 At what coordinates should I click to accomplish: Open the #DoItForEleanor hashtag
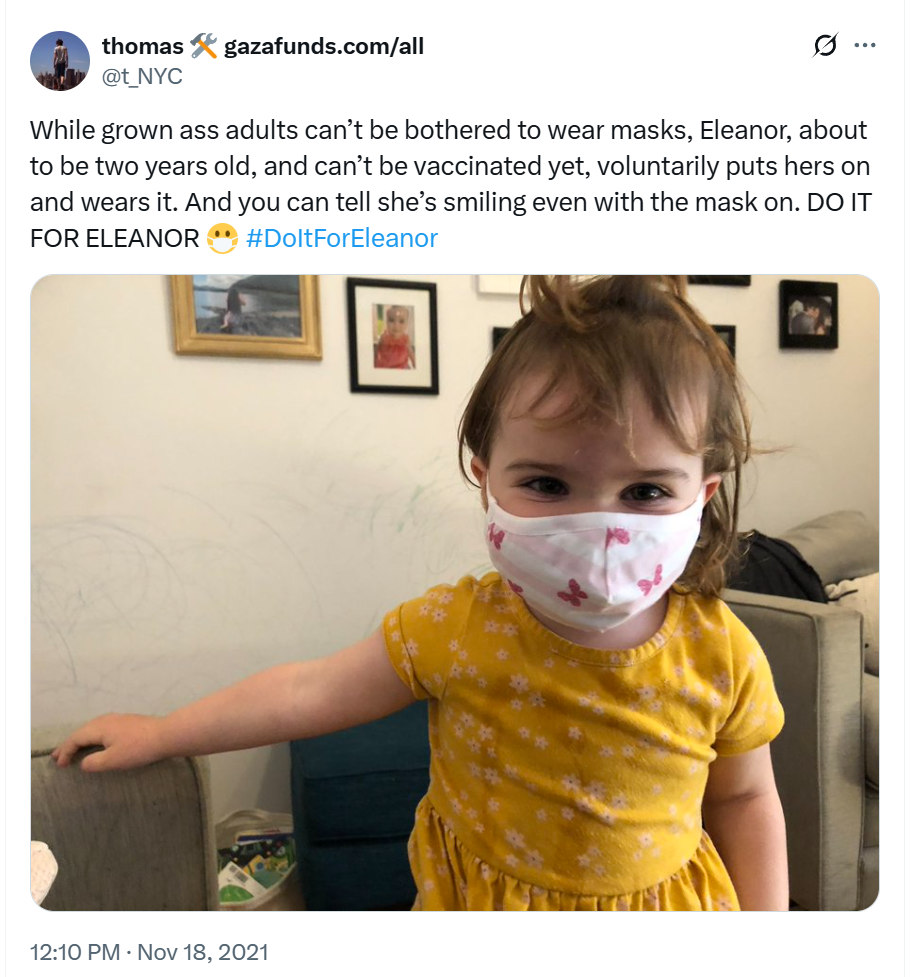click(341, 240)
